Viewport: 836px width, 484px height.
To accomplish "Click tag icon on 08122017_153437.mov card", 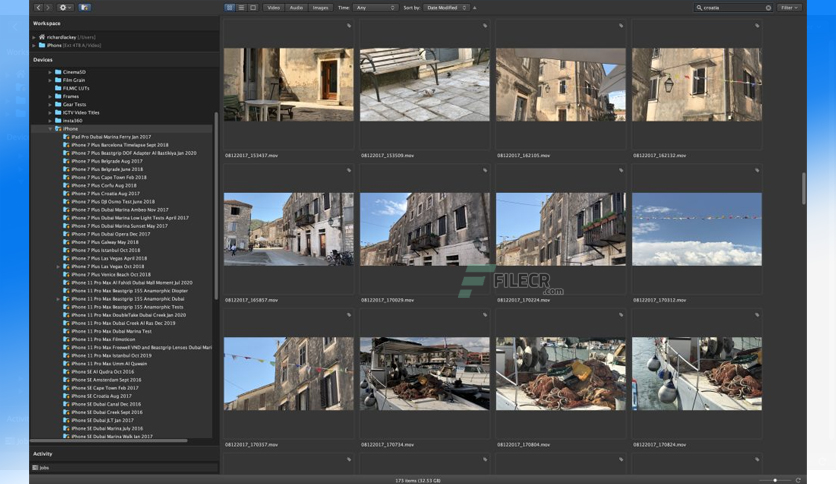I will [349, 26].
